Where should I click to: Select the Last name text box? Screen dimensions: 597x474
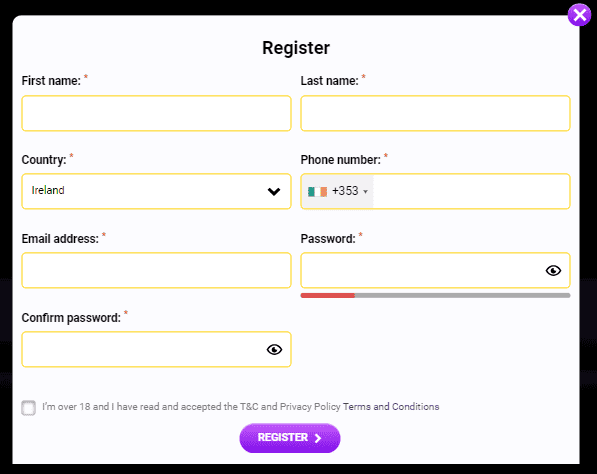435,113
